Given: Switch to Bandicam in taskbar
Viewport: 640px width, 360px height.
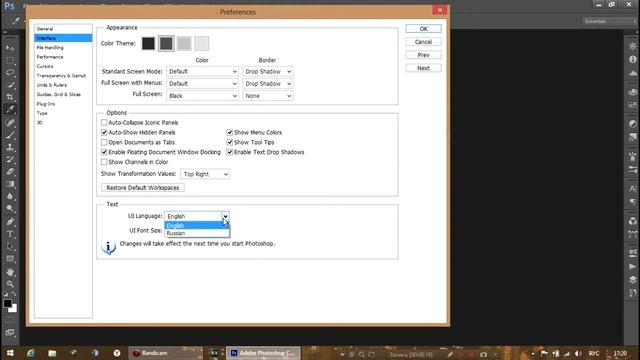Looking at the screenshot, I should pyautogui.click(x=166, y=353).
